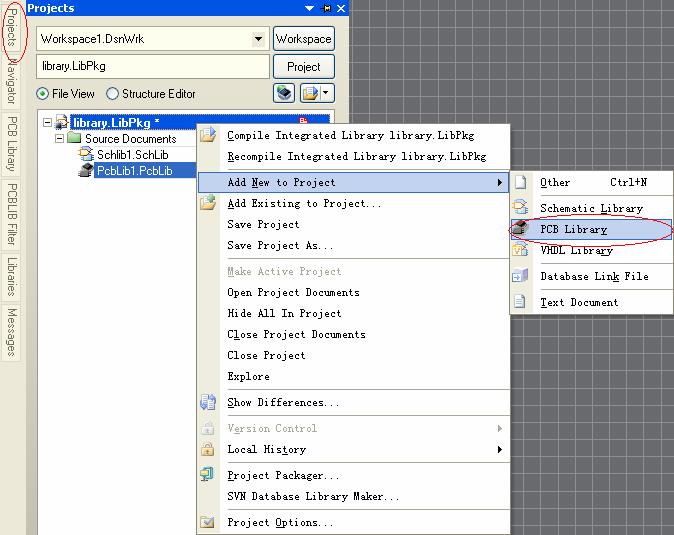The height and width of the screenshot is (535, 674).
Task: Open the Workspace1.DsnWrk dropdown
Action: (258, 39)
